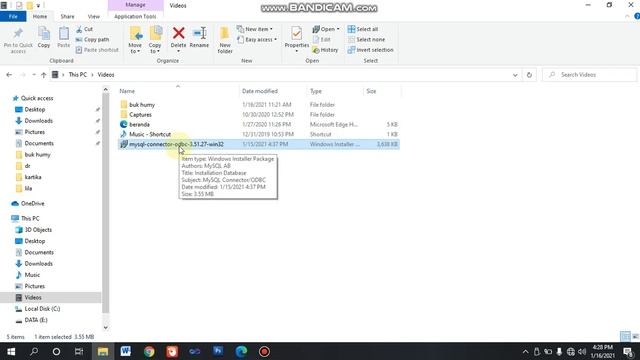
Task: Expand address bar history dropdown
Action: [x=515, y=75]
